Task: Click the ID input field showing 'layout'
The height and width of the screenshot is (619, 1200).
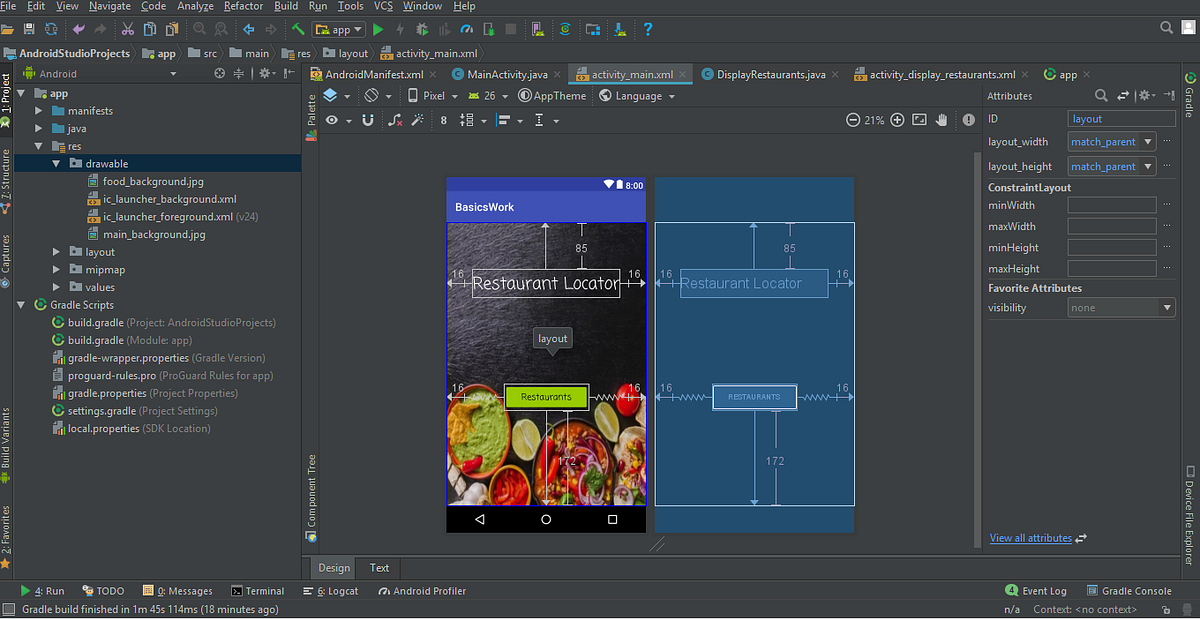Action: [1121, 117]
